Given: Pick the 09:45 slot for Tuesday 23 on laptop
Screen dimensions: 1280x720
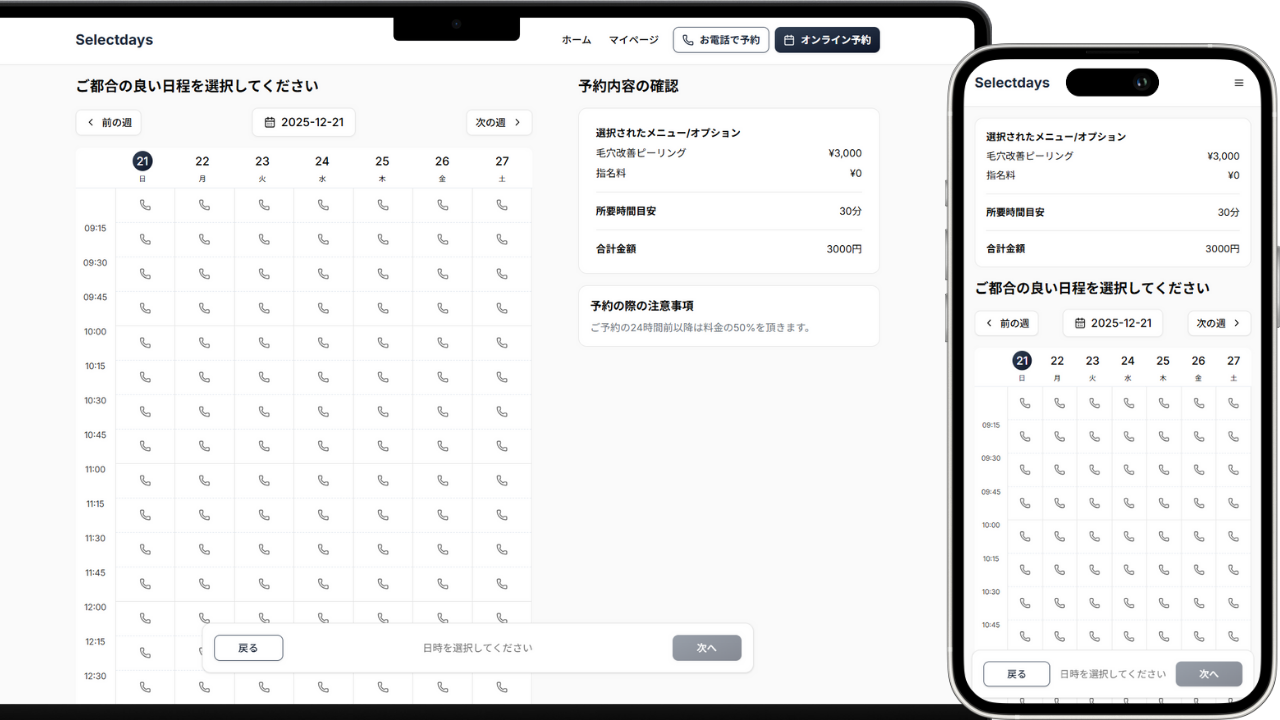Looking at the screenshot, I should point(264,308).
